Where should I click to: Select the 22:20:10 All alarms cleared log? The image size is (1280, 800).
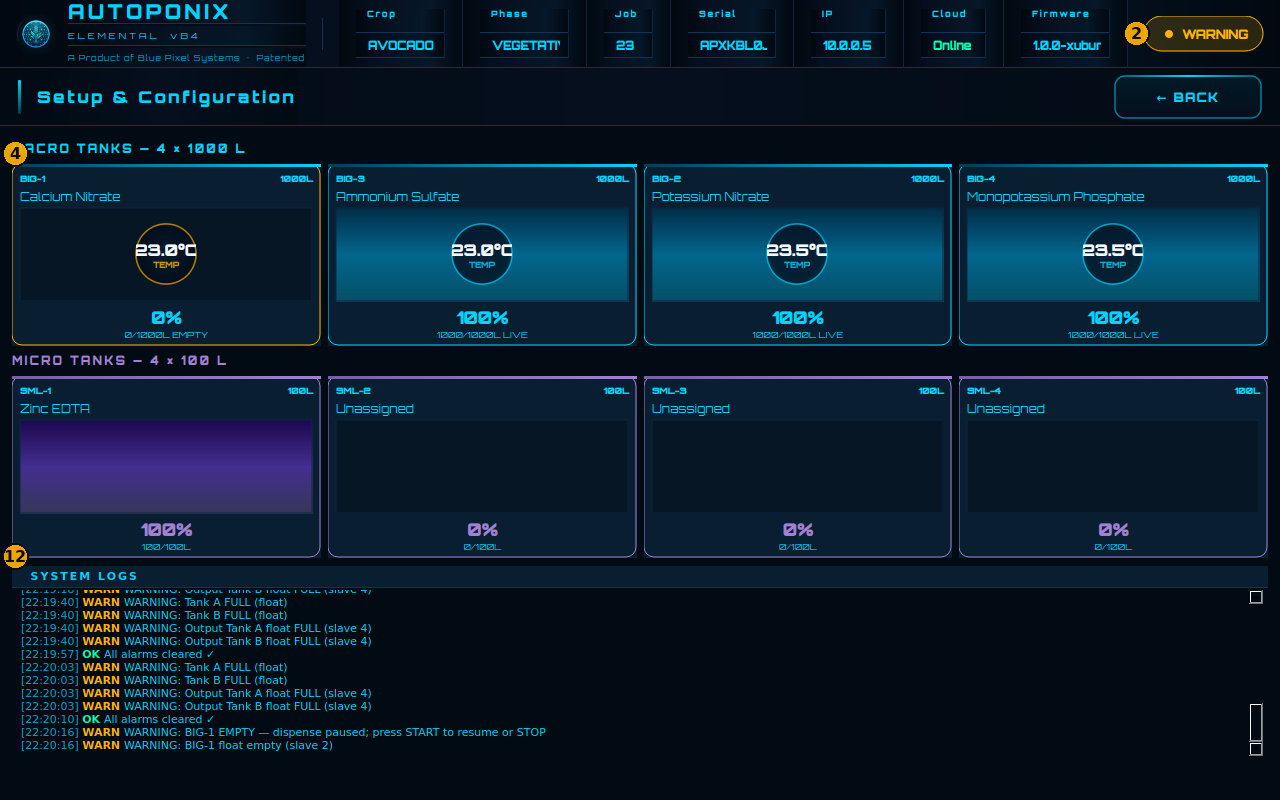118,720
